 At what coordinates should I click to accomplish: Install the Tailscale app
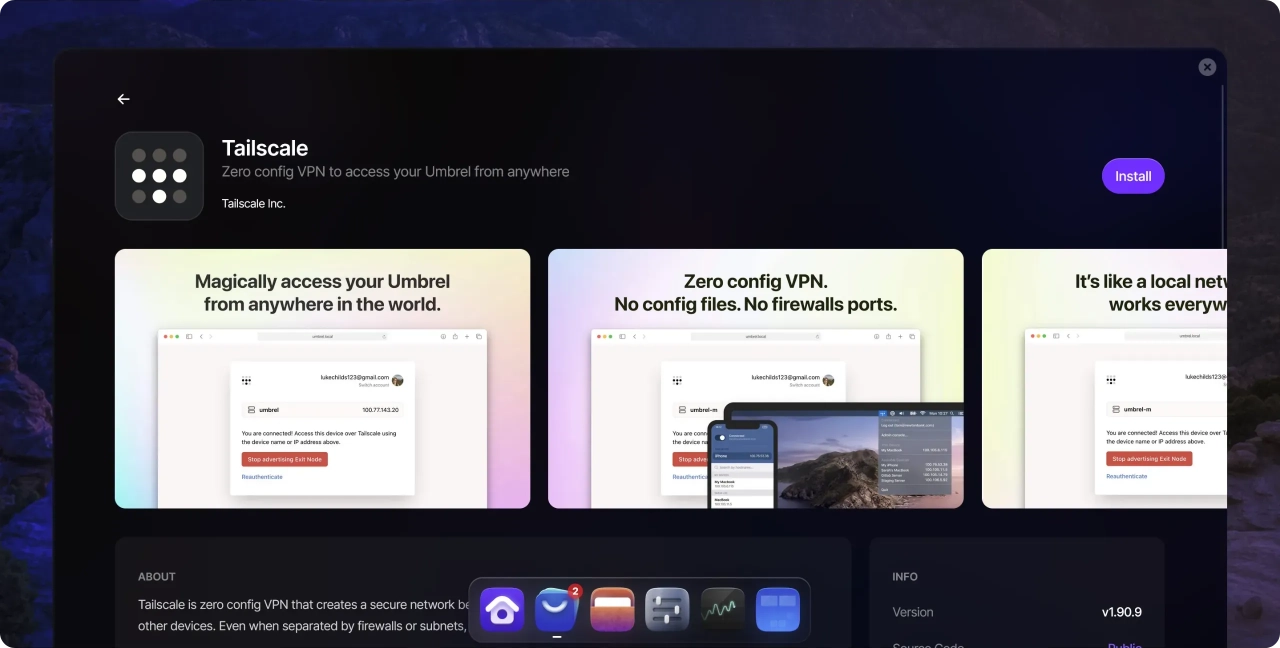pyautogui.click(x=1133, y=176)
